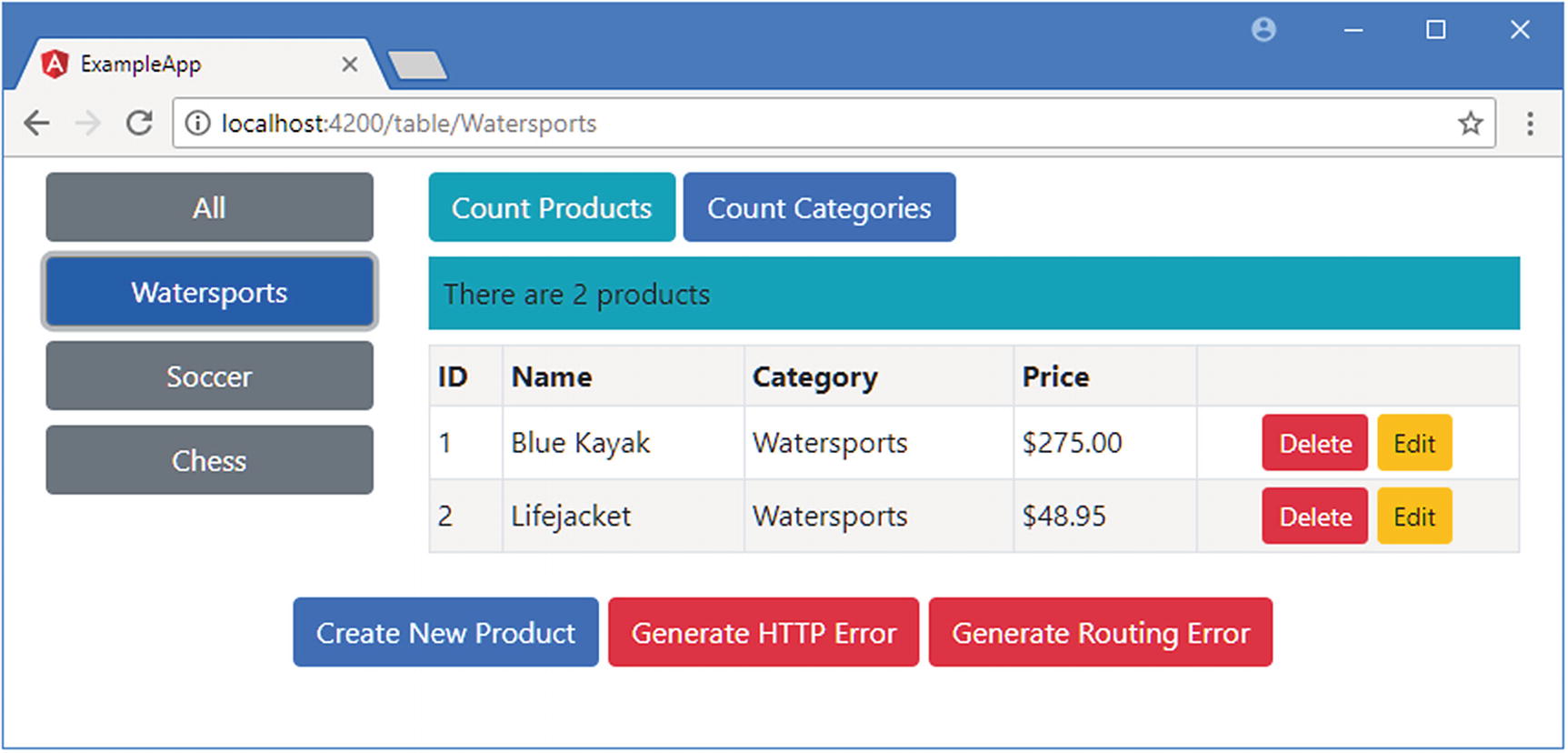Click the browser forward arrow
Image resolution: width=1568 pixels, height=753 pixels.
coord(88,123)
